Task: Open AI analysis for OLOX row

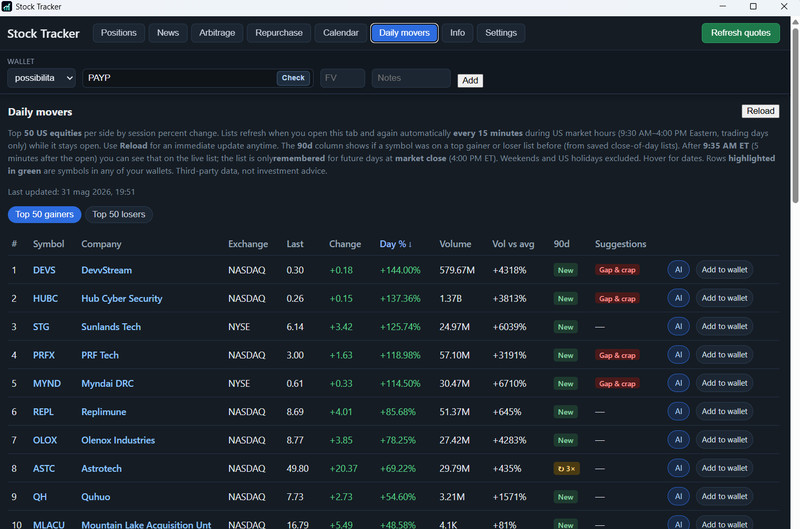Action: (x=678, y=440)
